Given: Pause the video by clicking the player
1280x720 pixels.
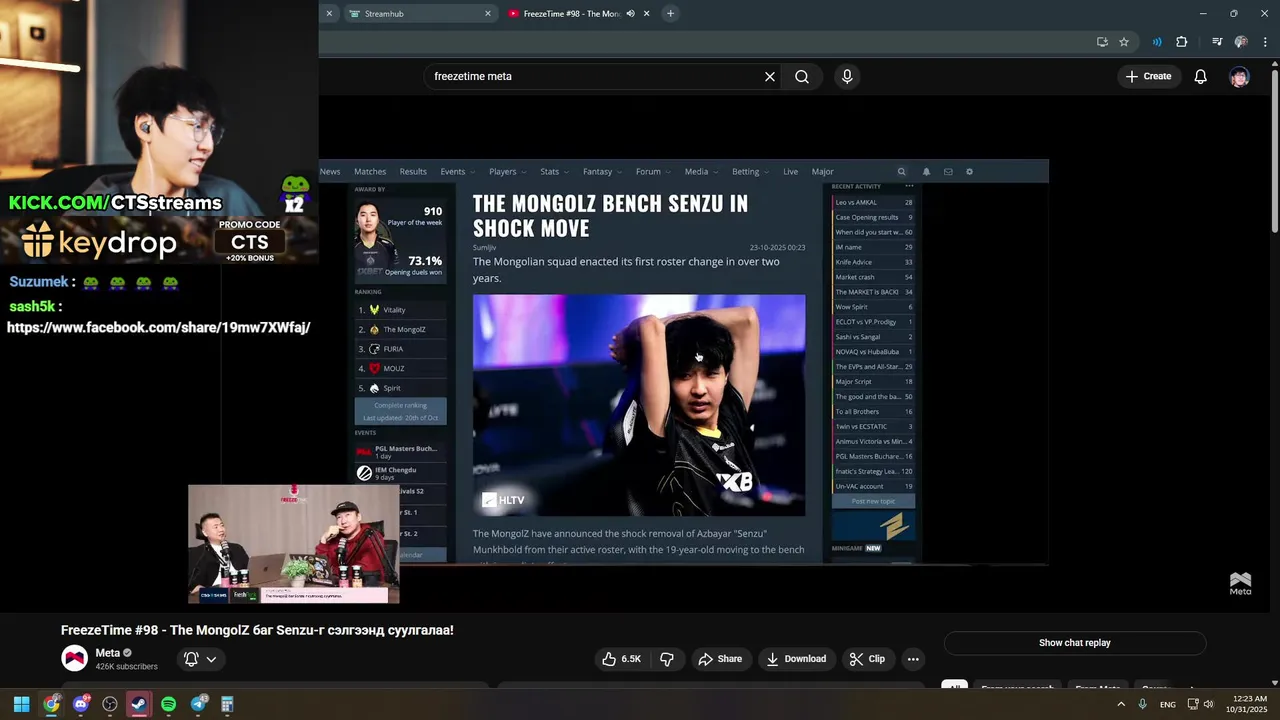Looking at the screenshot, I should 683,362.
